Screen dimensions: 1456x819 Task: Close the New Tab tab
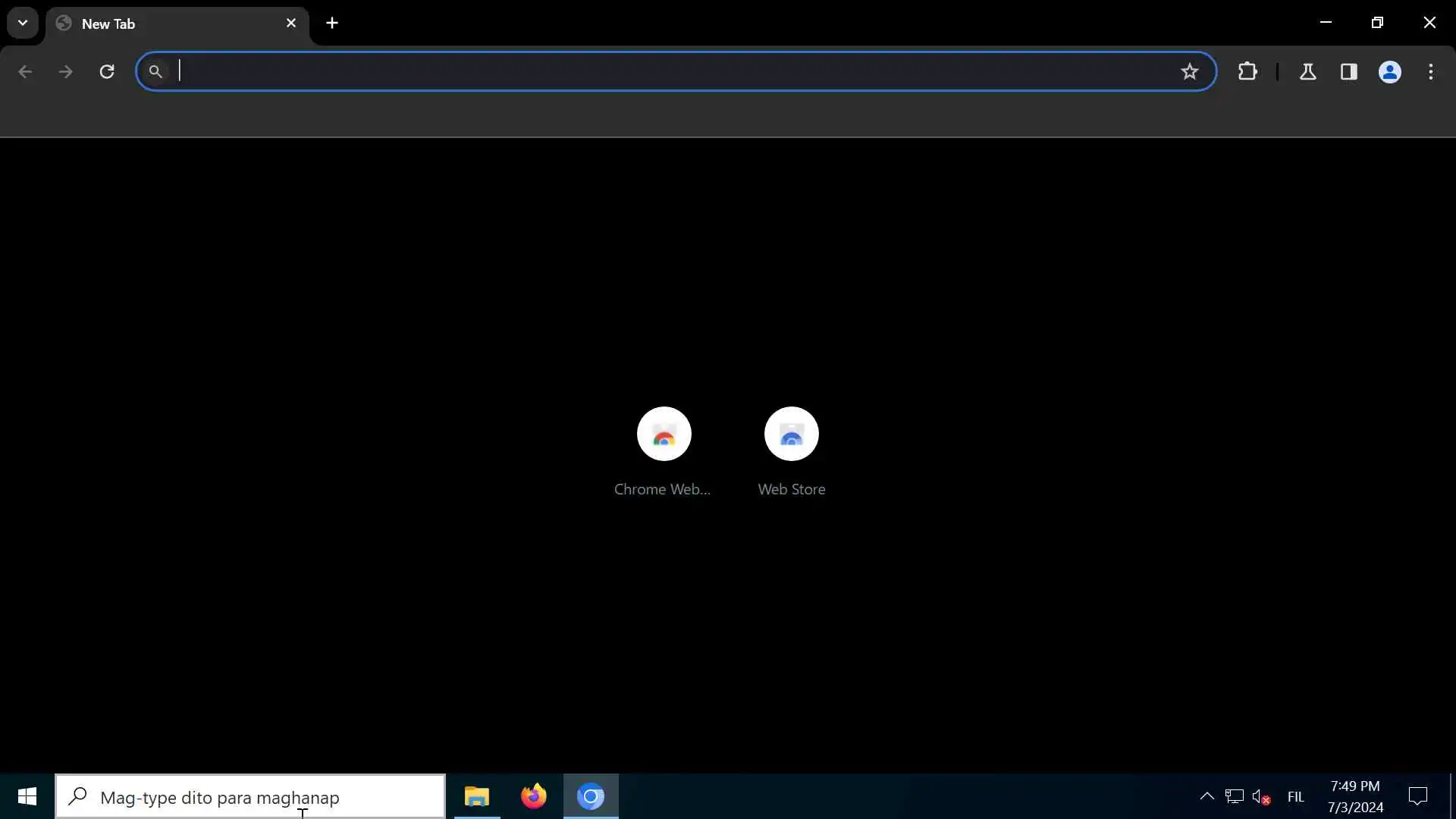click(x=291, y=23)
